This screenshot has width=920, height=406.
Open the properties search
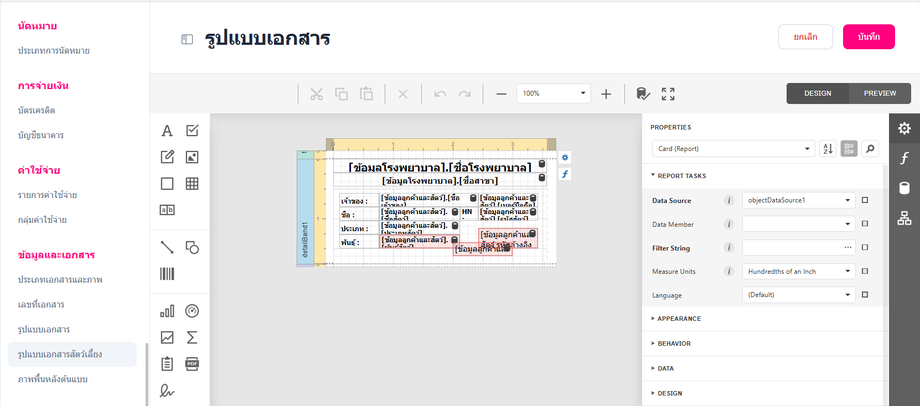point(870,149)
